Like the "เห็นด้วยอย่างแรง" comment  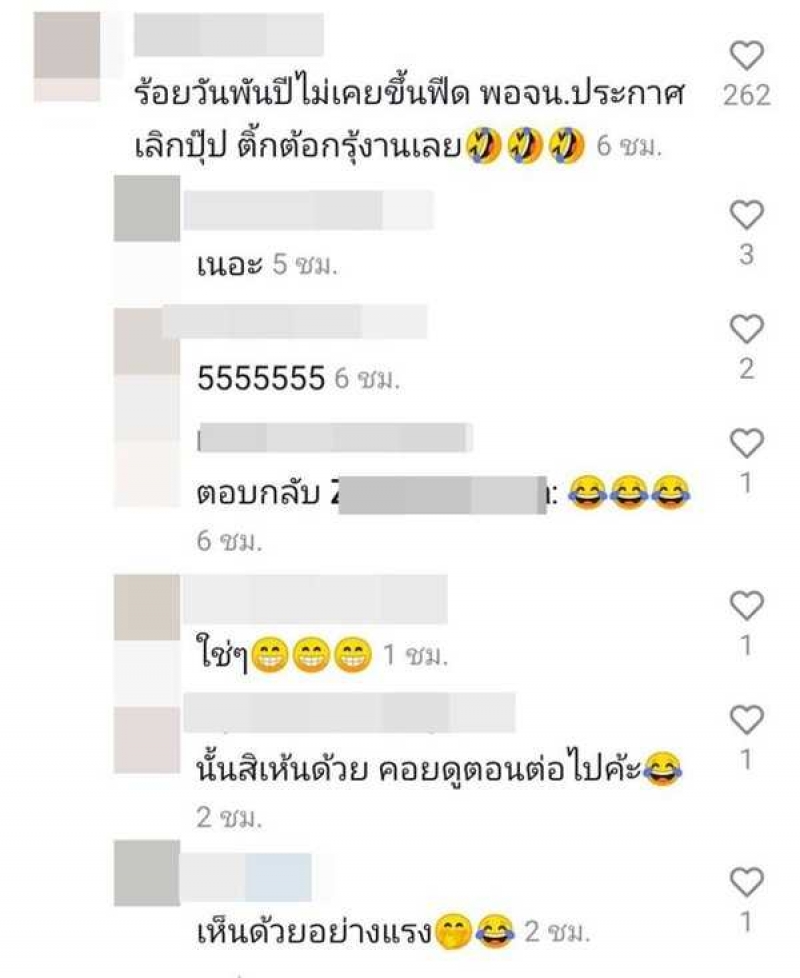[x=746, y=882]
